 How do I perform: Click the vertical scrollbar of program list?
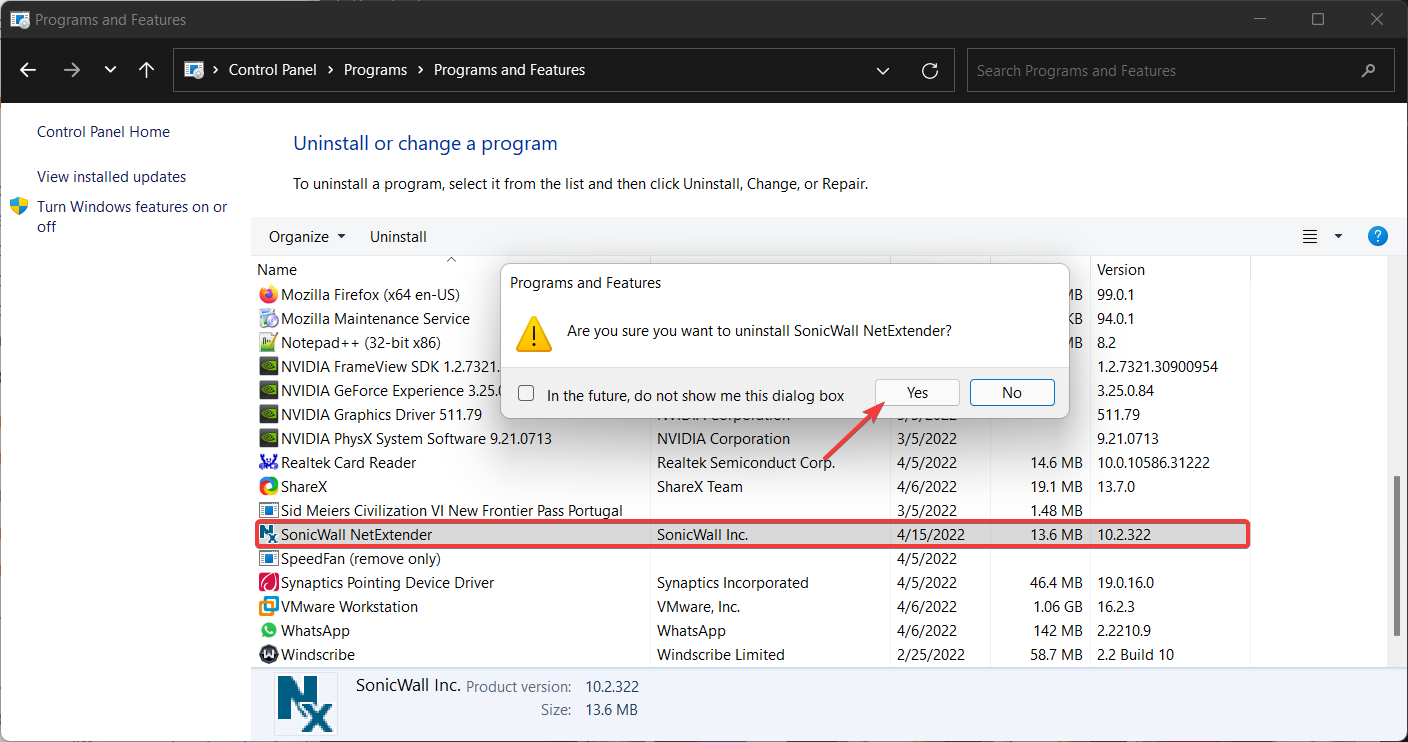tap(1398, 555)
